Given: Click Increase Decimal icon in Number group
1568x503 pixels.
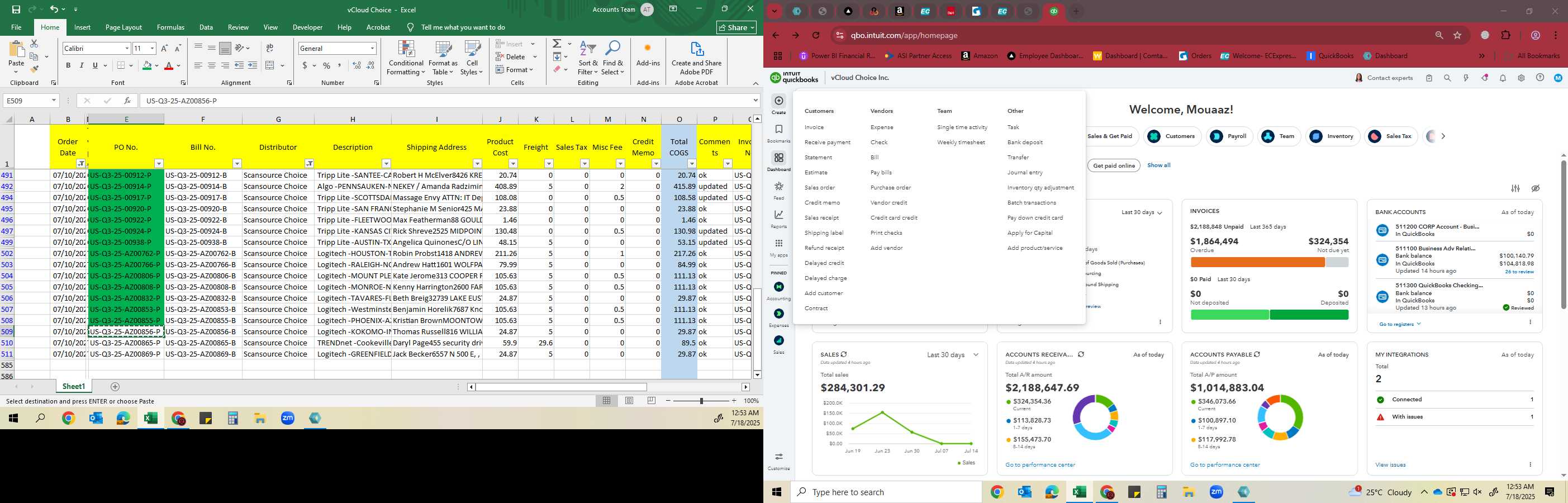Looking at the screenshot, I should [357, 65].
